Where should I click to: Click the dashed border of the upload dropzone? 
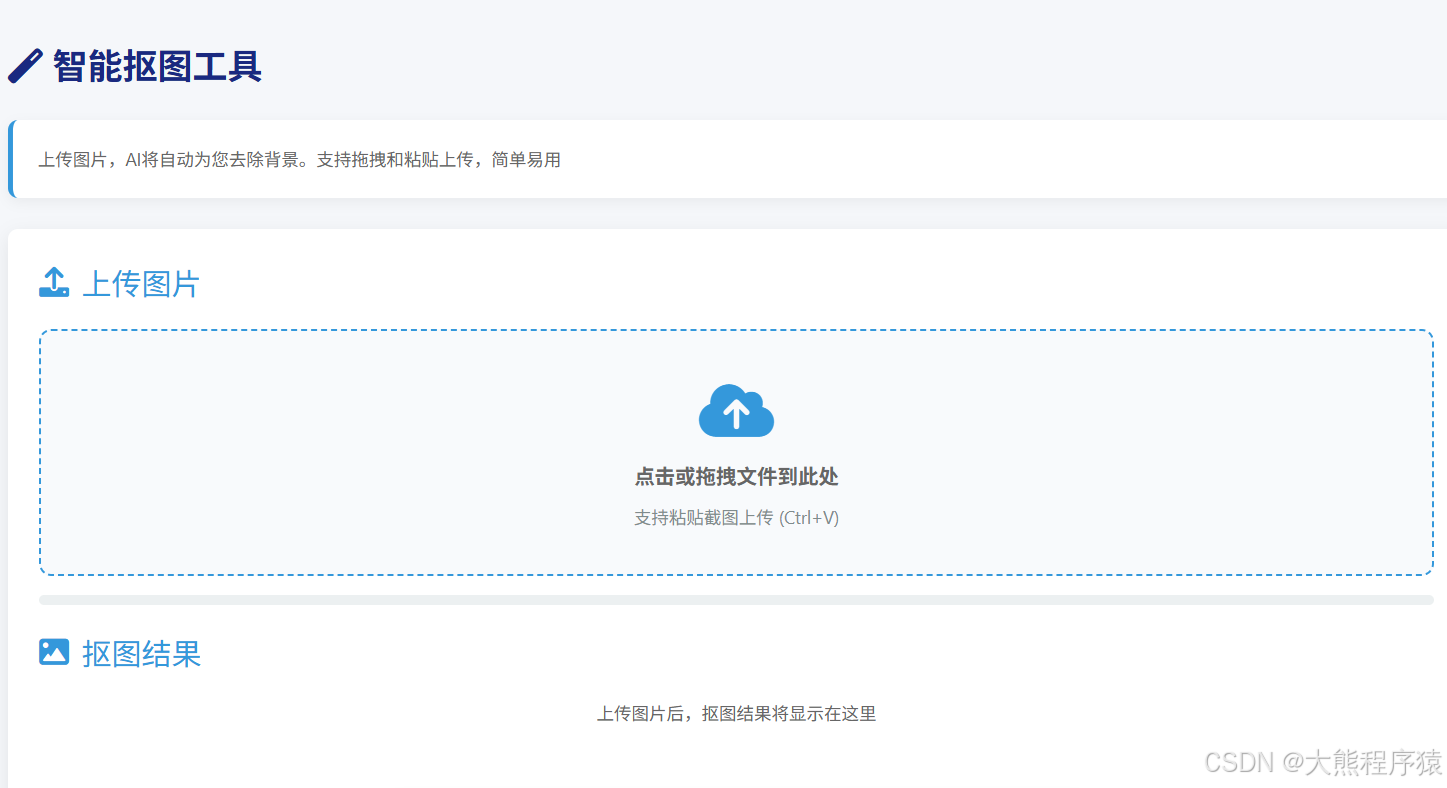736,330
